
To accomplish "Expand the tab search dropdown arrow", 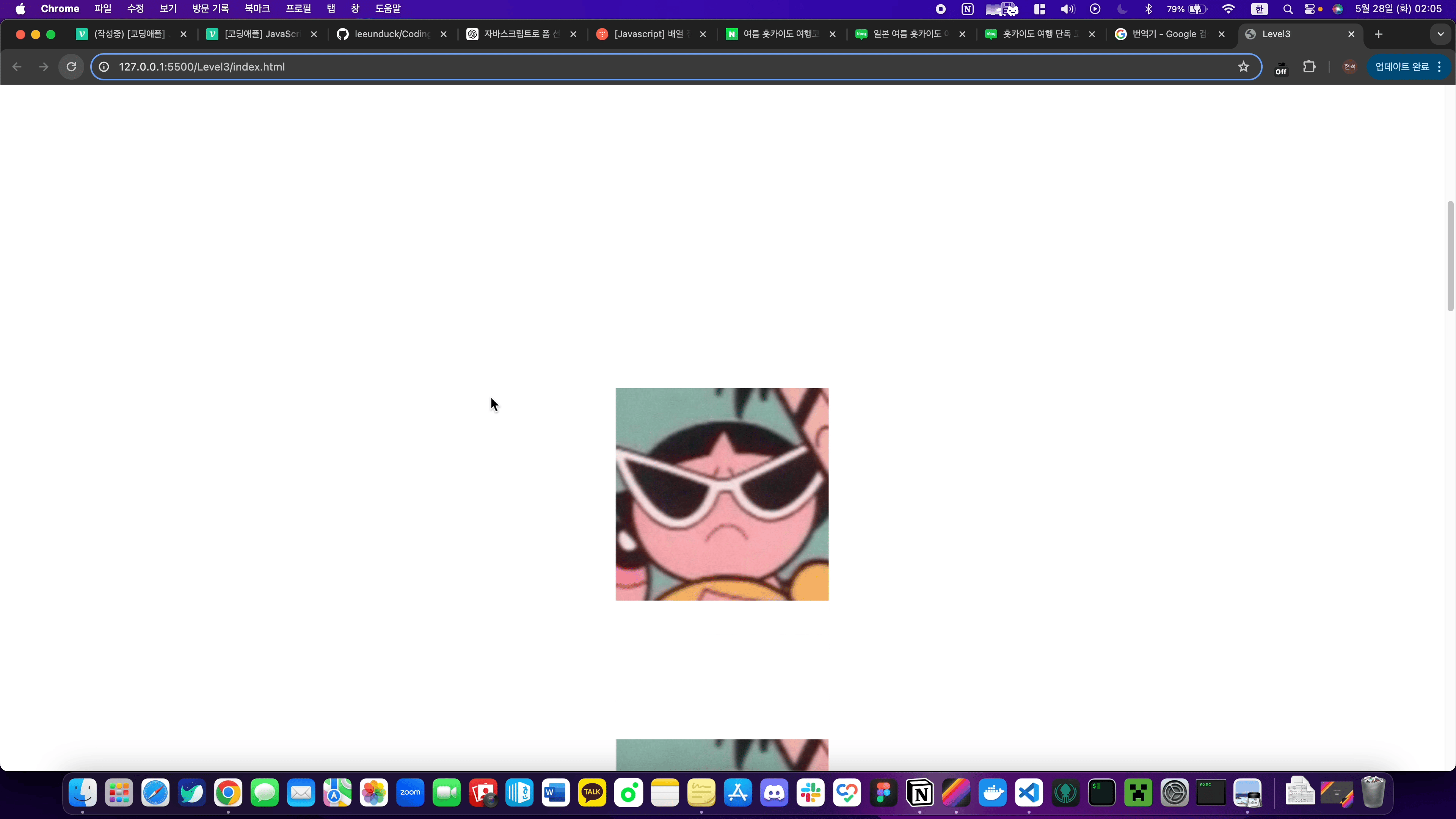I will [1441, 34].
